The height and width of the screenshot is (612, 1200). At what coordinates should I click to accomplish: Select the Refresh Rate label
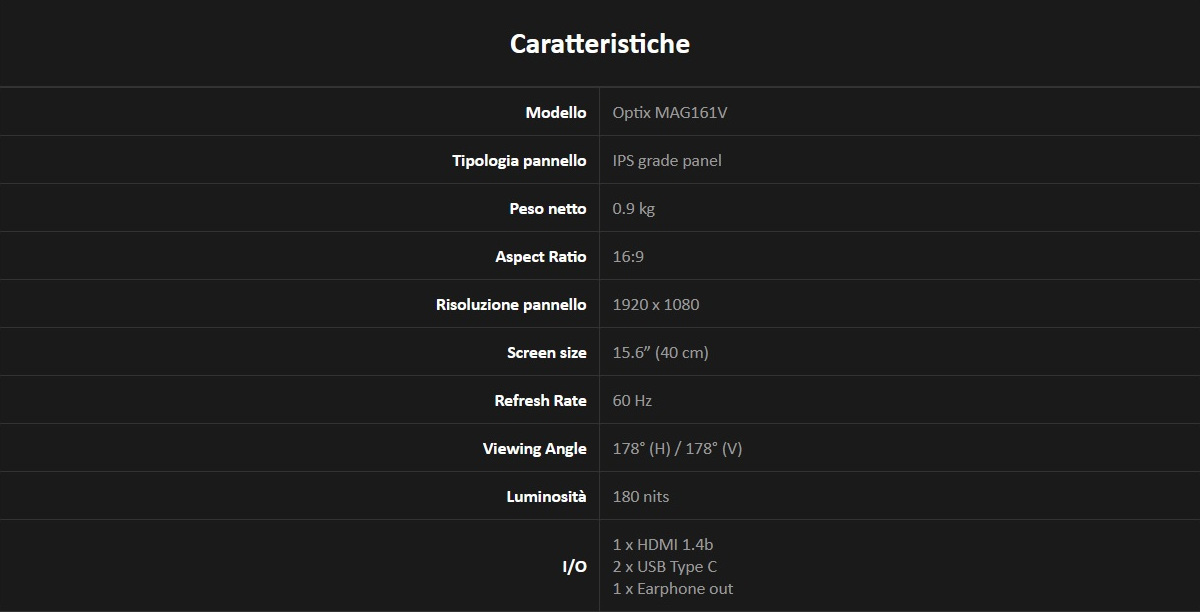coord(541,400)
